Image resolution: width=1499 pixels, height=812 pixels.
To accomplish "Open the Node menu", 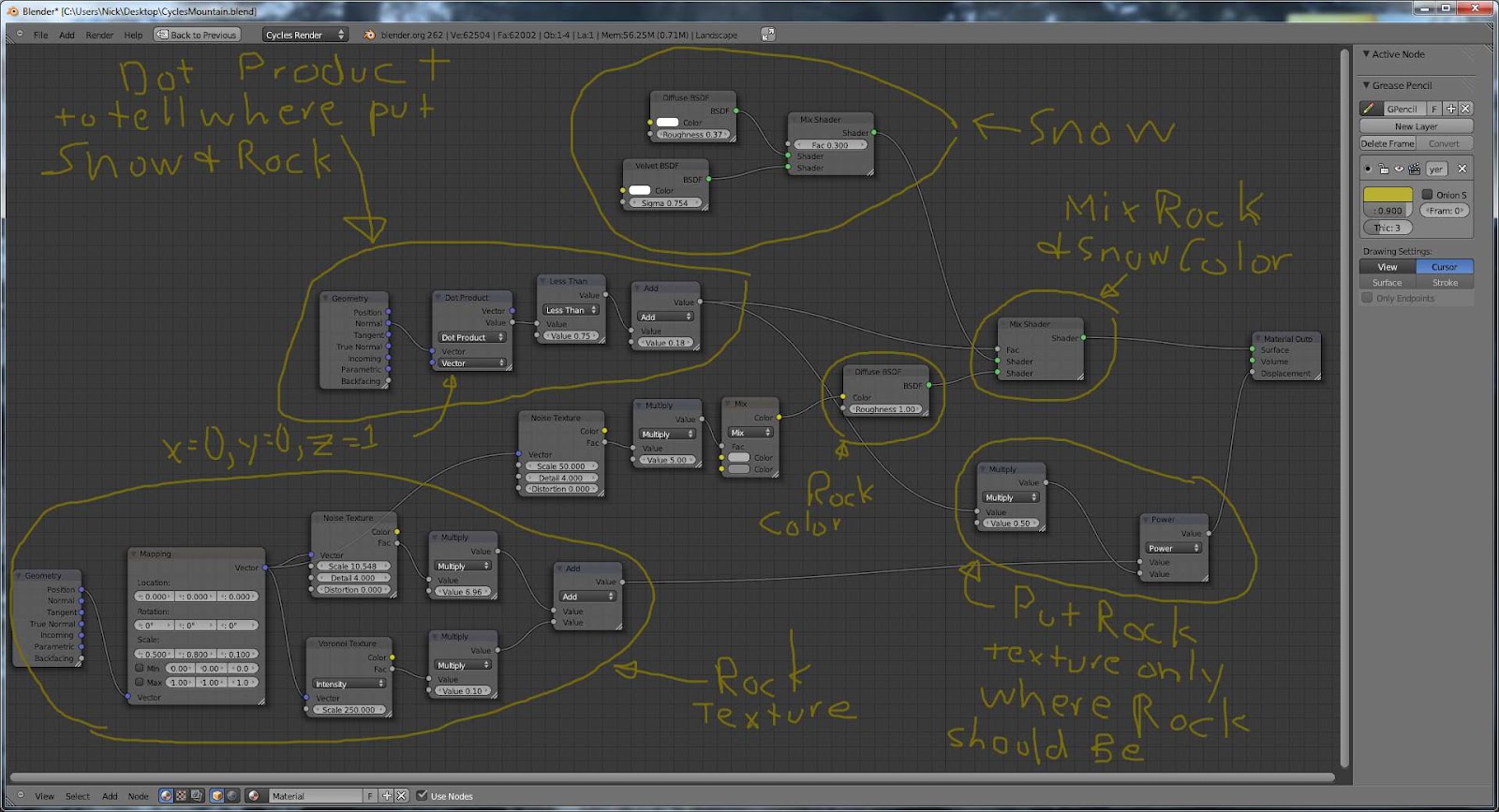I will [138, 797].
